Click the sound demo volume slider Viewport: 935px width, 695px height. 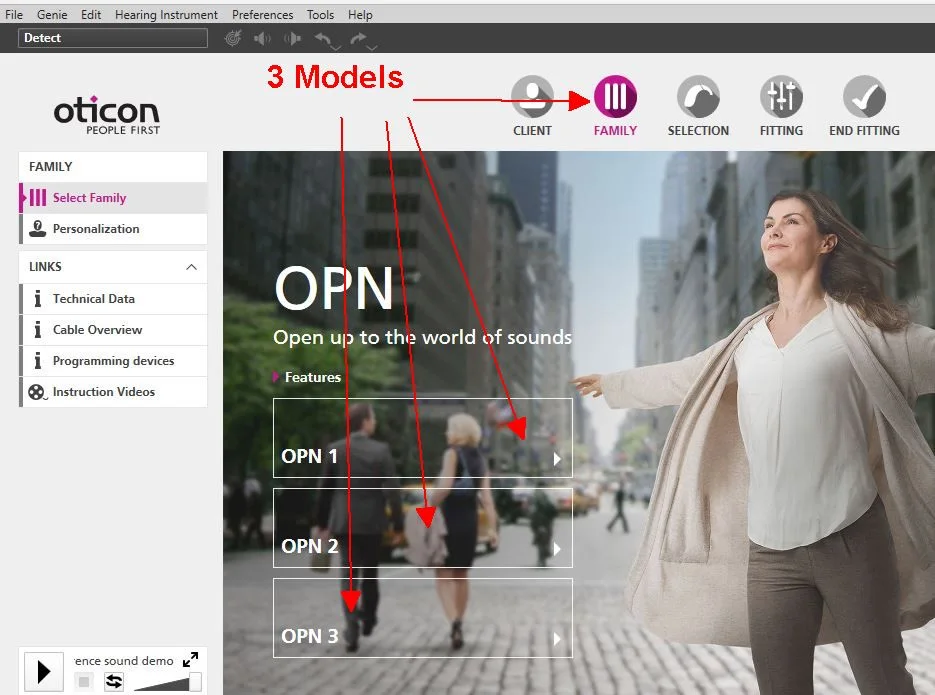click(168, 682)
